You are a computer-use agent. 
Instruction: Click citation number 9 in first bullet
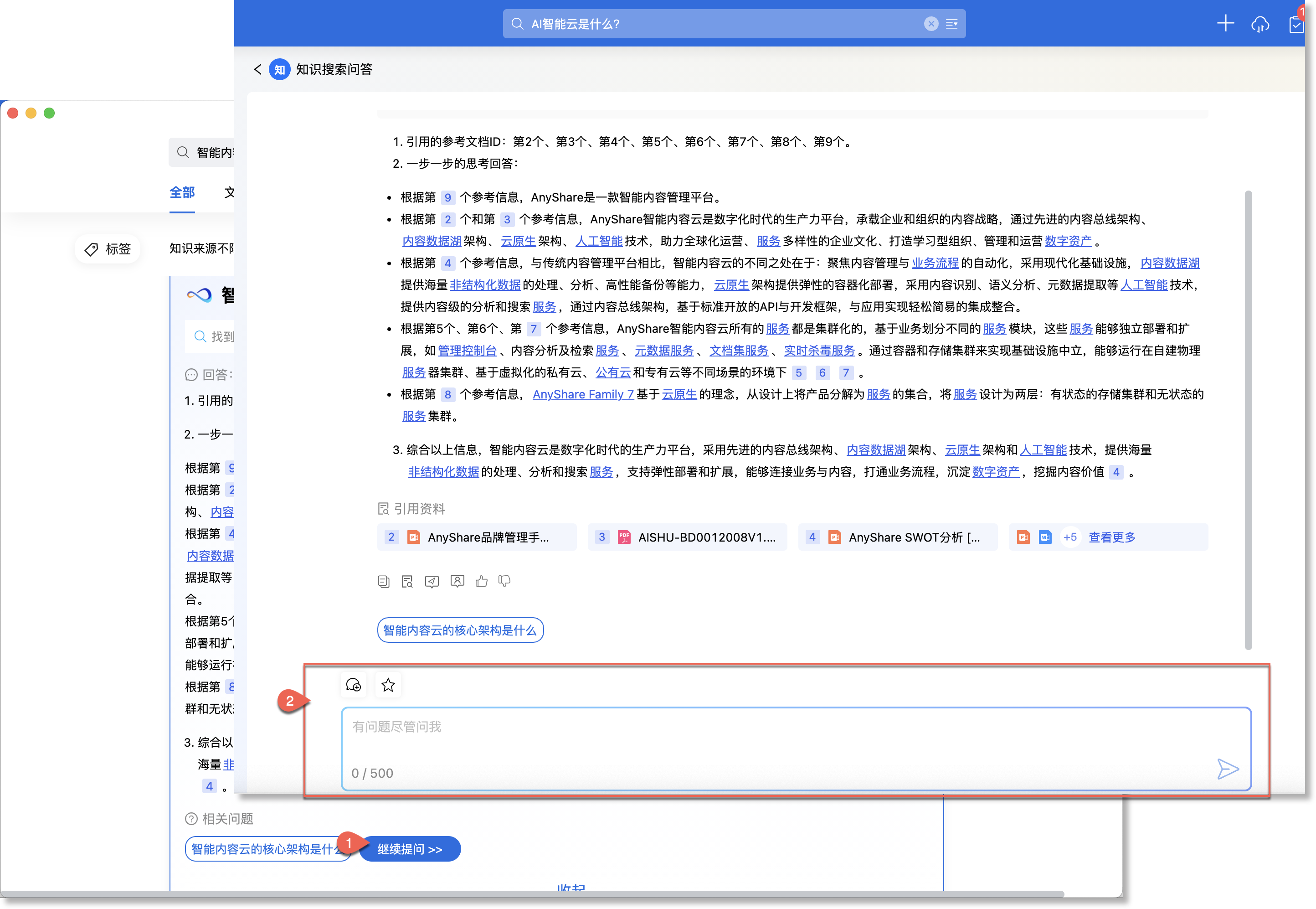pos(448,197)
